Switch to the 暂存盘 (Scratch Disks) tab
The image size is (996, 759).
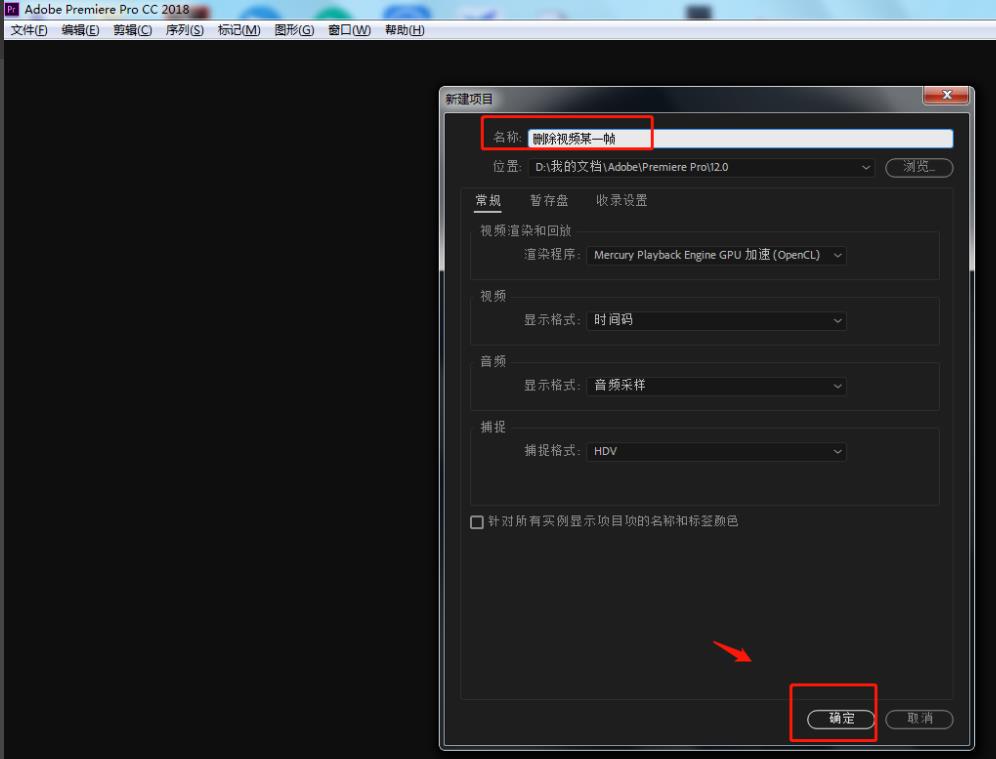tap(548, 200)
